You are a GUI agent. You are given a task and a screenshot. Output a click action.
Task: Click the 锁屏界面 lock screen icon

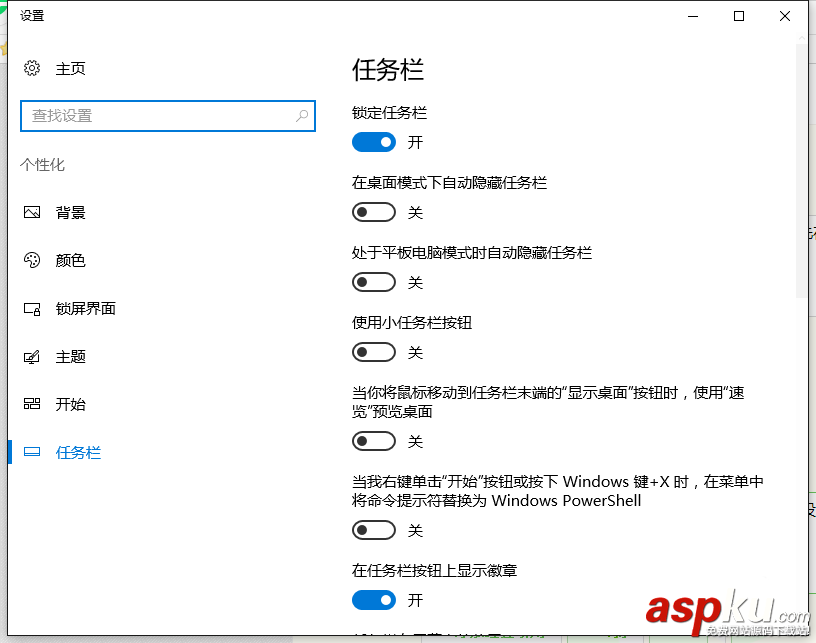(32, 308)
